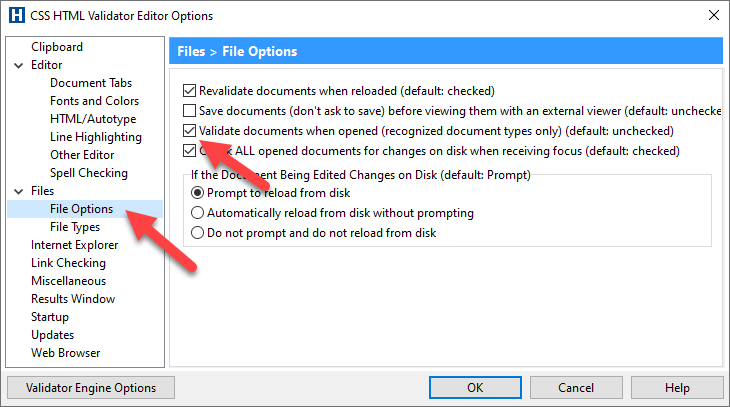Open the Clipboard options page
The height and width of the screenshot is (407, 730).
57,47
